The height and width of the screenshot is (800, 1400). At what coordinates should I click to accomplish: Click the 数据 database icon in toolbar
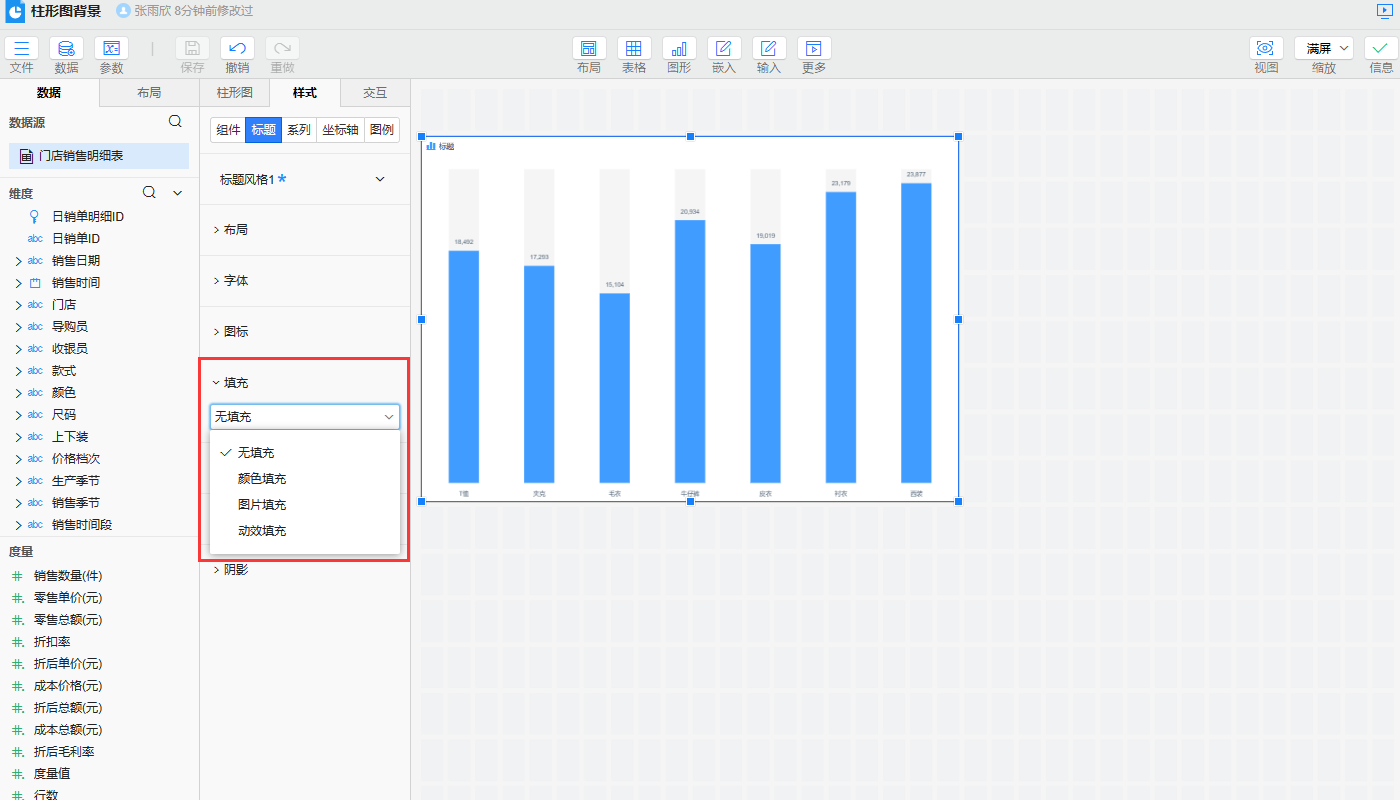click(66, 49)
